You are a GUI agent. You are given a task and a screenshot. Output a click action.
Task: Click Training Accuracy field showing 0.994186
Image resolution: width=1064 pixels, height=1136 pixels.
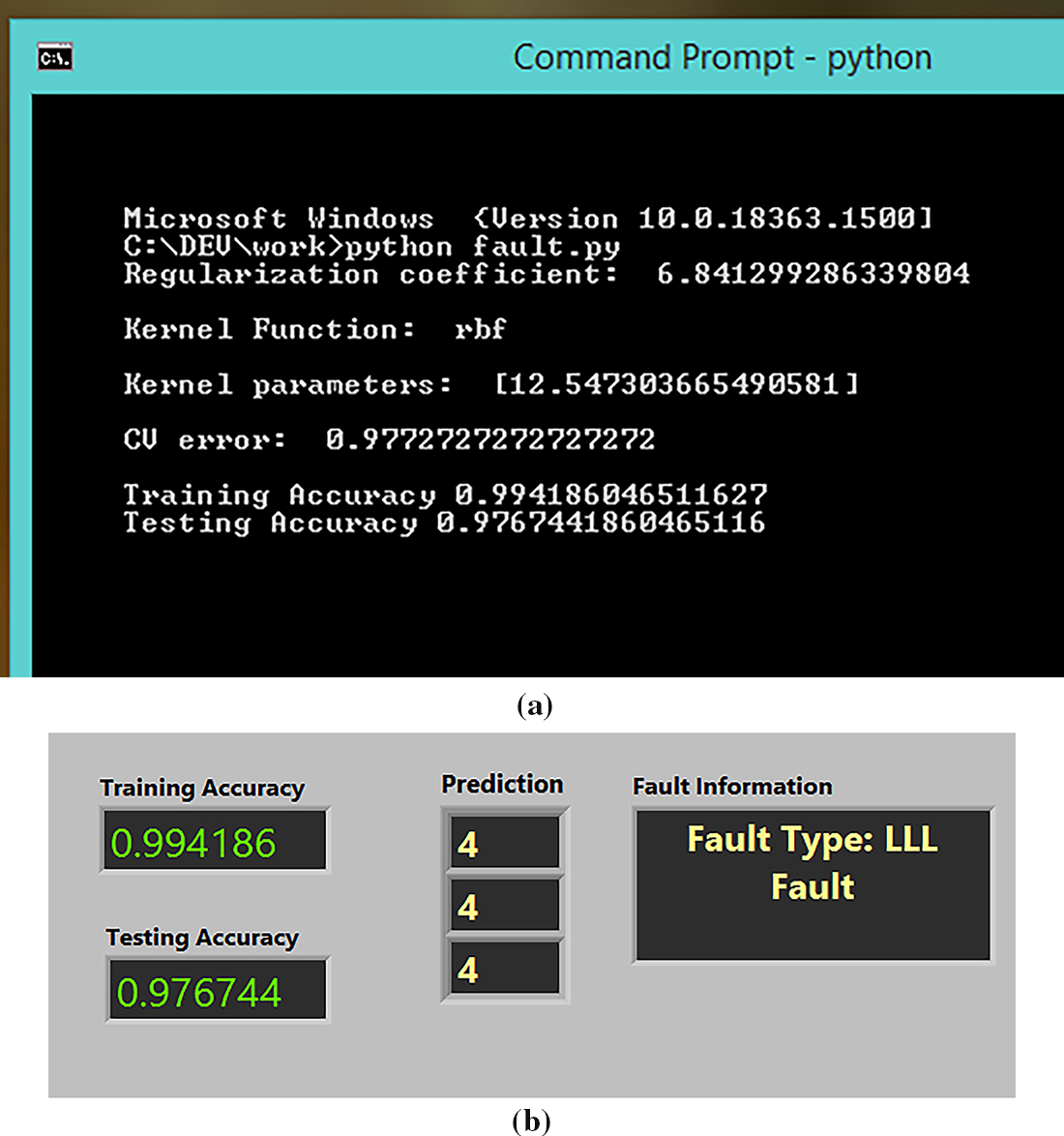[x=215, y=842]
